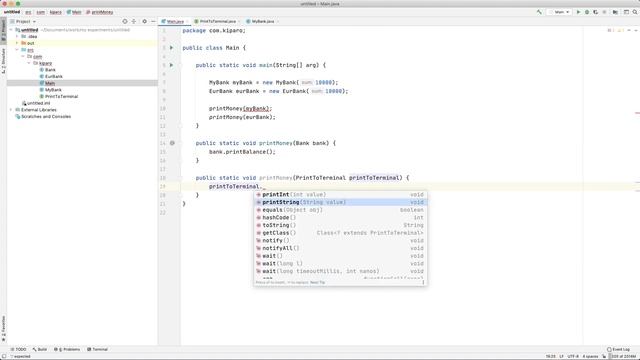Click the Build project hammer icon

[x=539, y=12]
